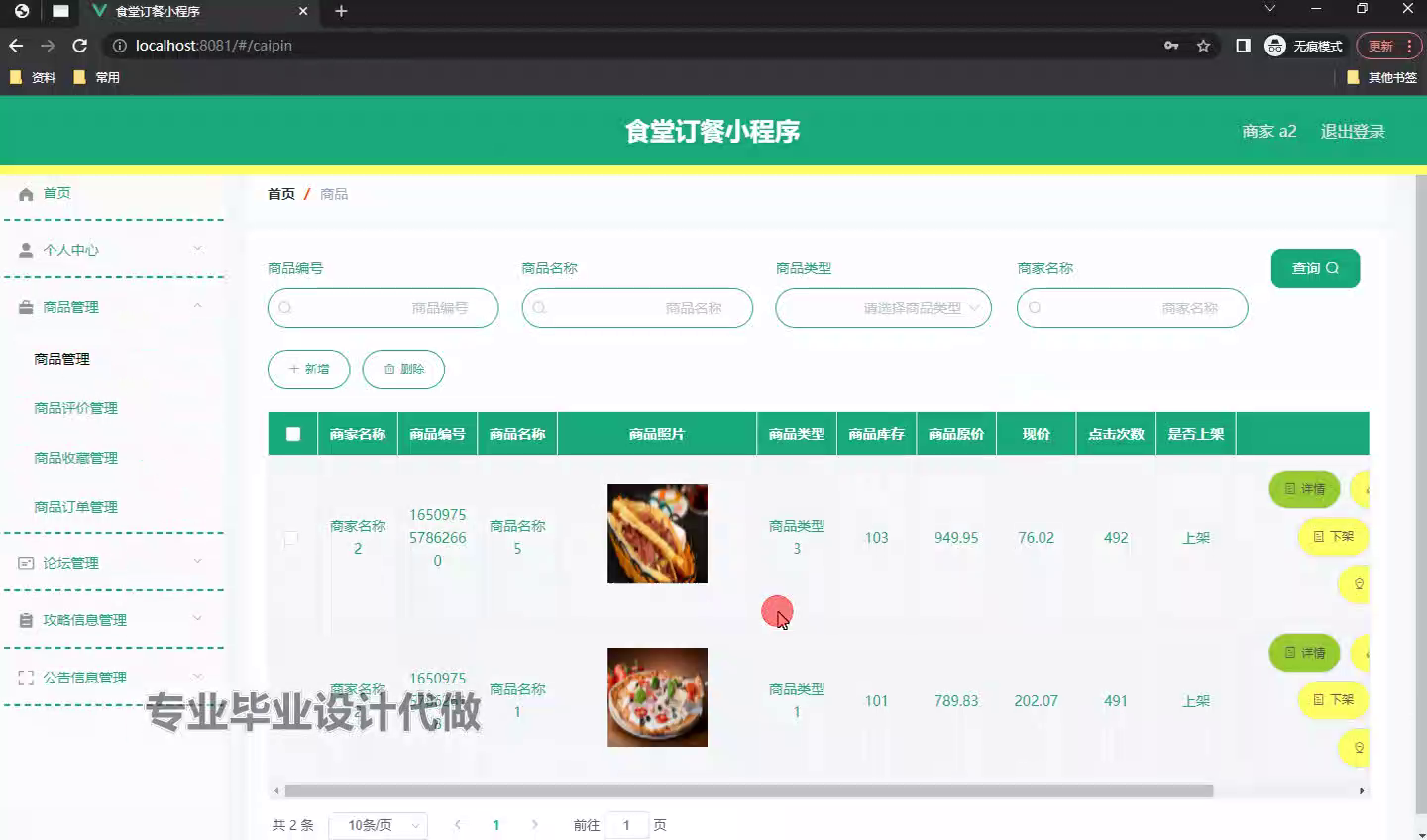Open 详情 for 商品名称 5 row
1427x840 pixels.
pos(1304,489)
